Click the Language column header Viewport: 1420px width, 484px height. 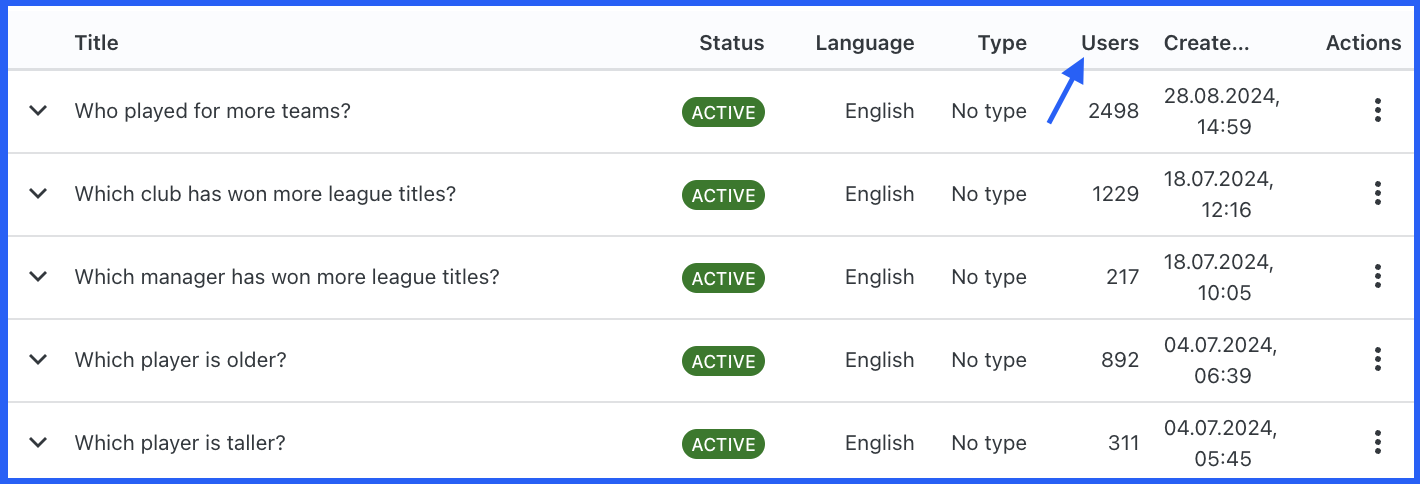[x=865, y=43]
